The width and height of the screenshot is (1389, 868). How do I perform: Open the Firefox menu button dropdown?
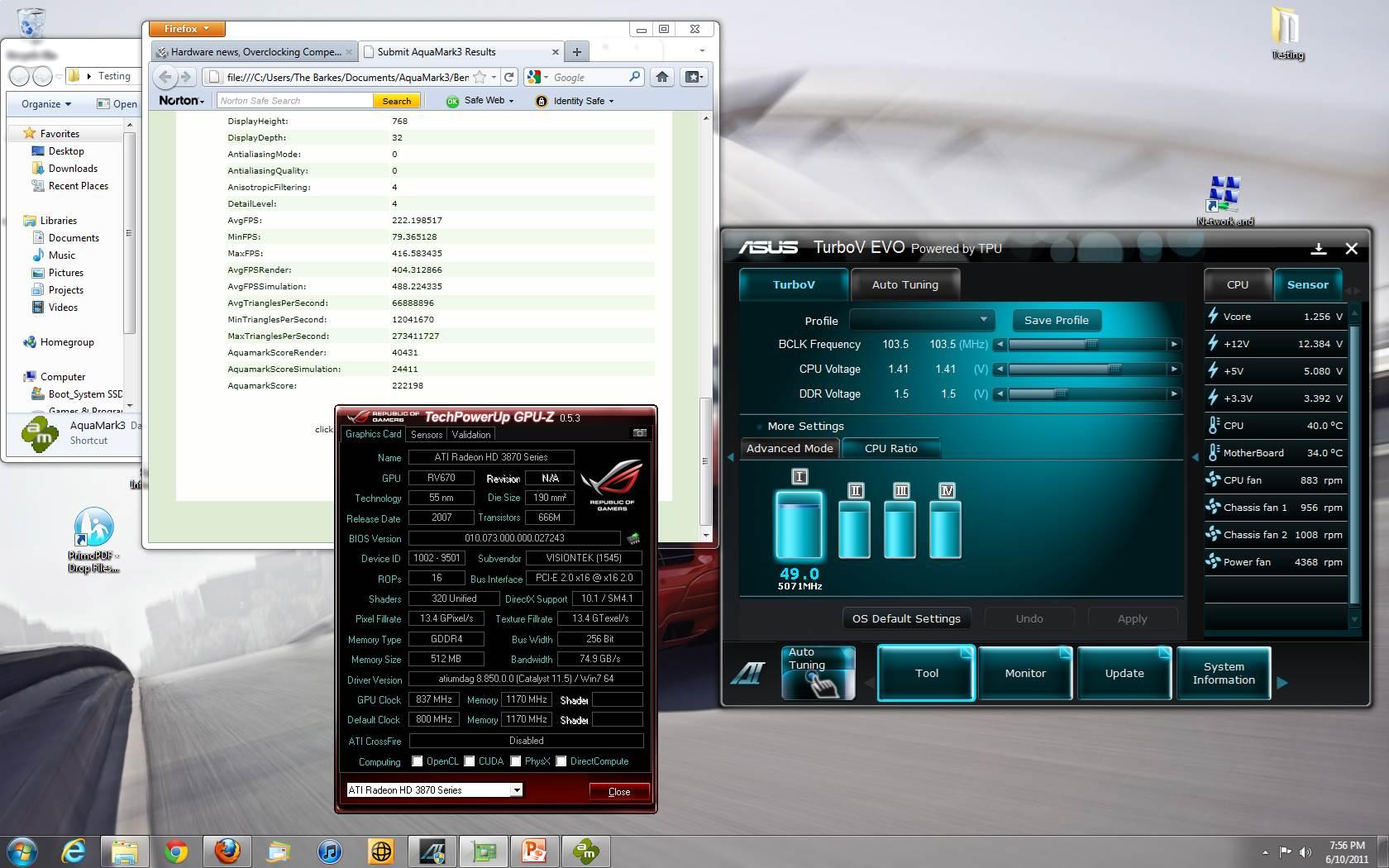pos(187,29)
